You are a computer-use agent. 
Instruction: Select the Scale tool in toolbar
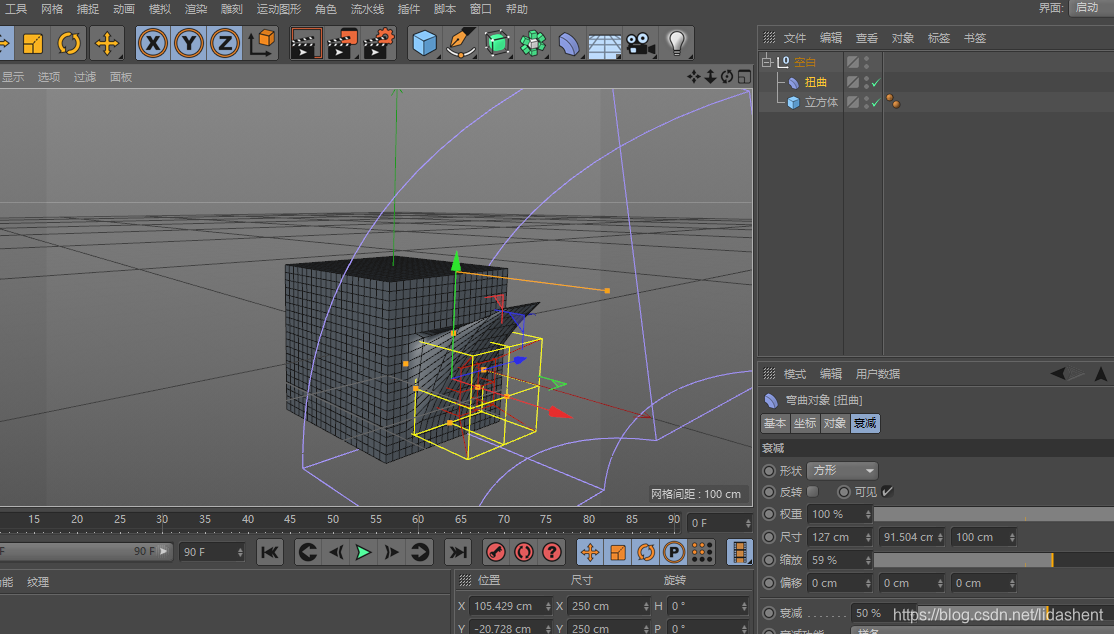point(33,43)
